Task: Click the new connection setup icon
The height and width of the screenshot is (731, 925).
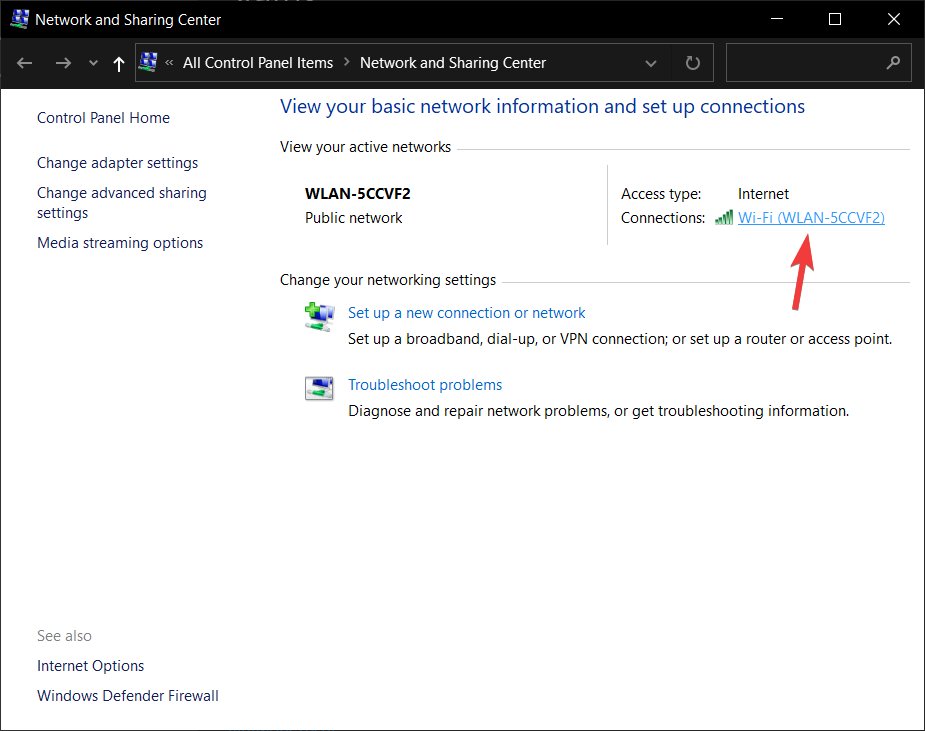Action: click(x=319, y=317)
